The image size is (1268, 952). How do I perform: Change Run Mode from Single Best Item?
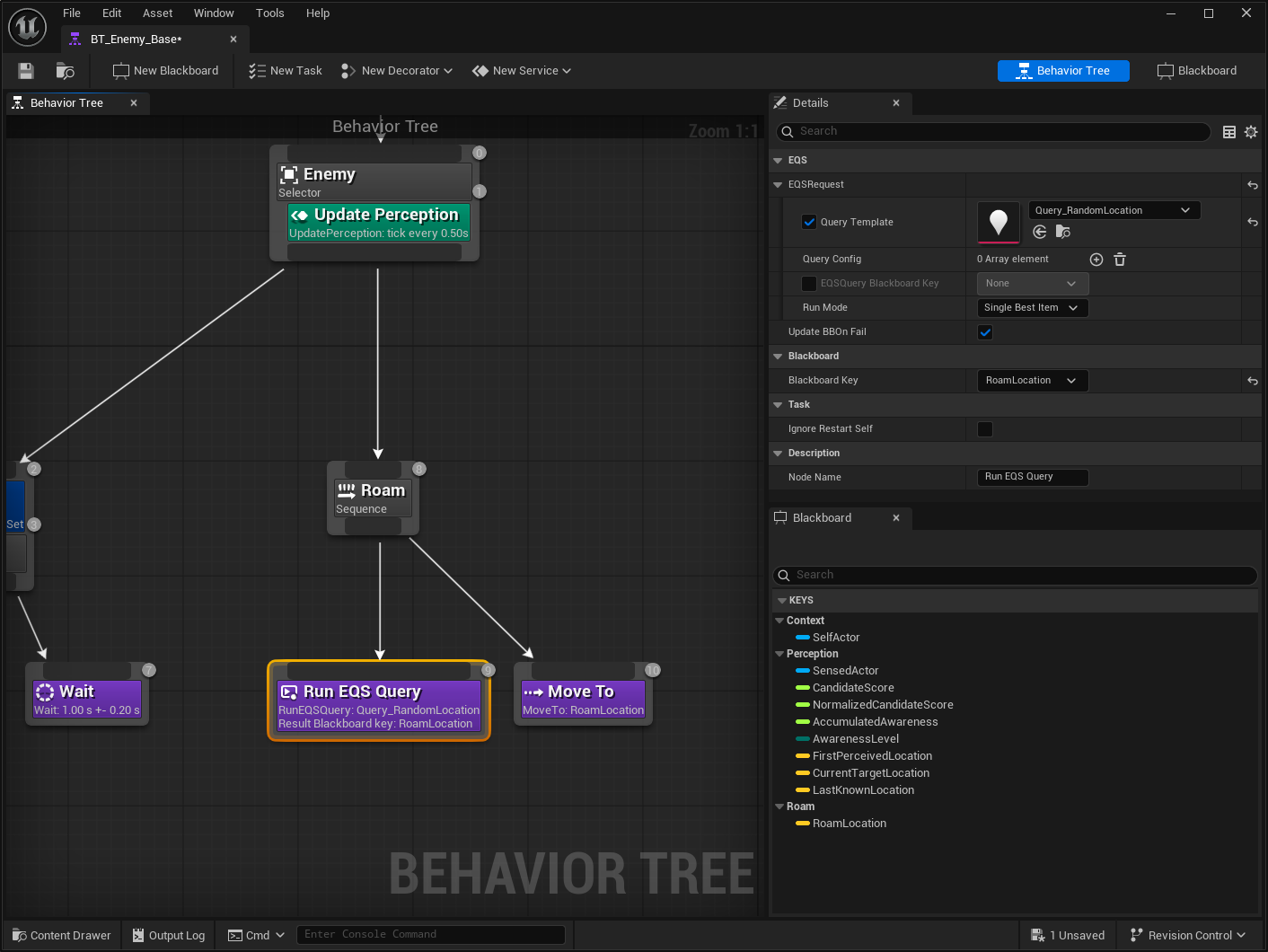coord(1031,307)
